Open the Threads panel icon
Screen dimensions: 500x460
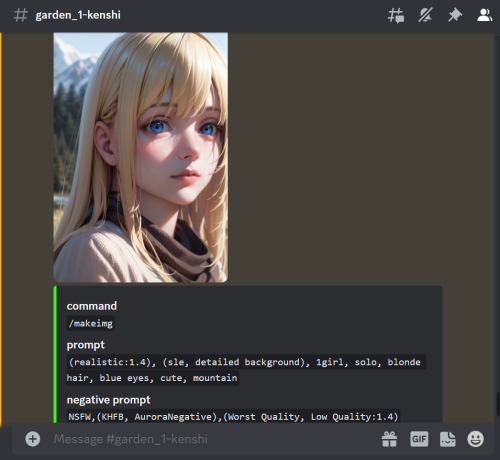[x=396, y=15]
